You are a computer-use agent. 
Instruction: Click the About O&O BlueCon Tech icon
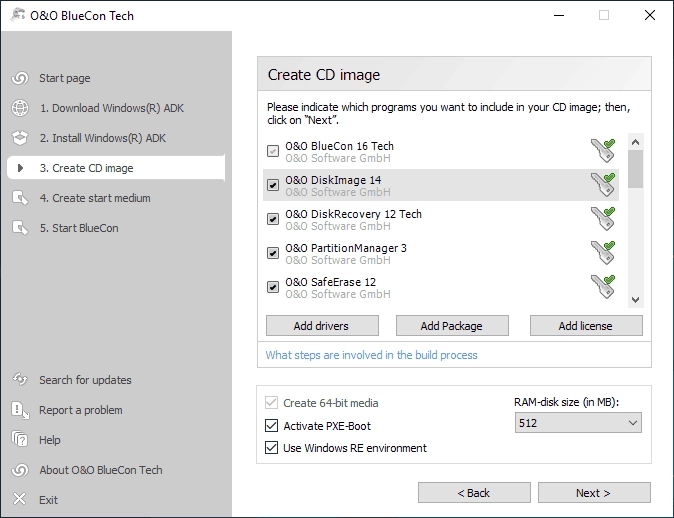[x=20, y=470]
